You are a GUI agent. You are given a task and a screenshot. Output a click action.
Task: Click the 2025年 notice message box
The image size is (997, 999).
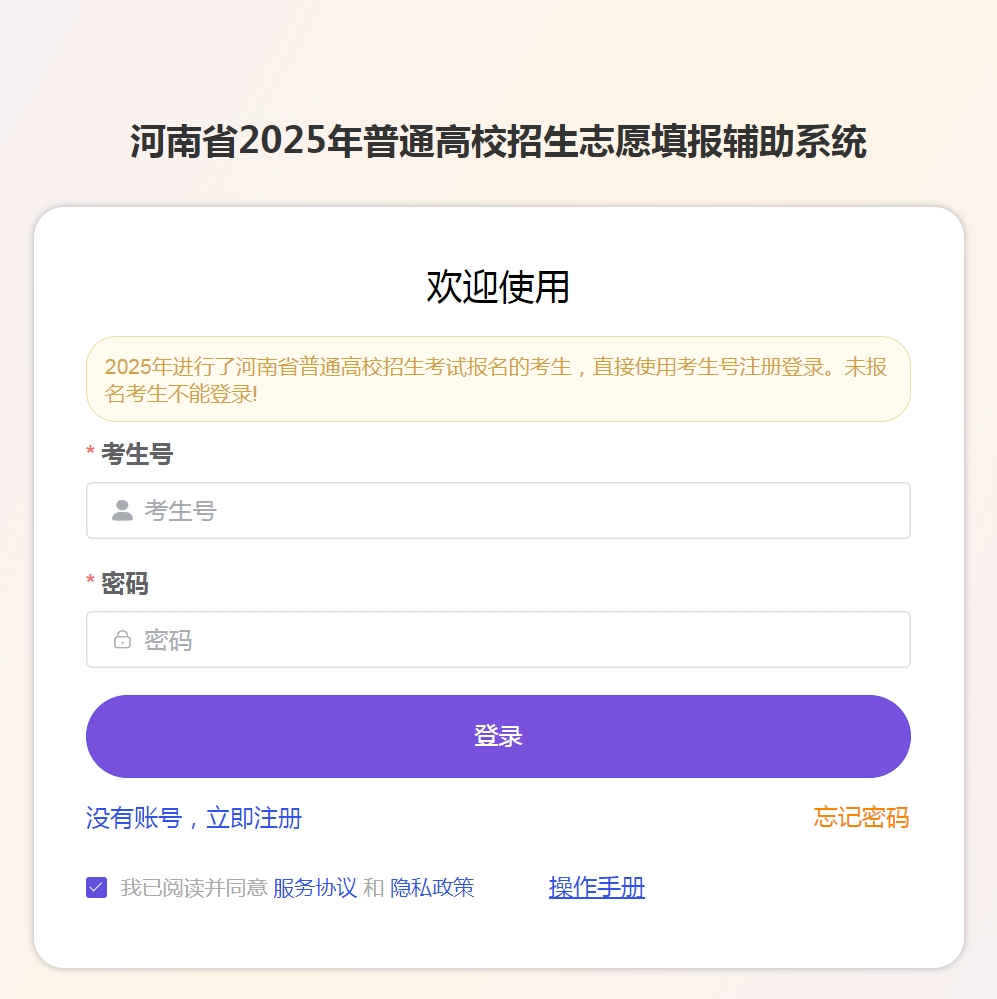497,378
